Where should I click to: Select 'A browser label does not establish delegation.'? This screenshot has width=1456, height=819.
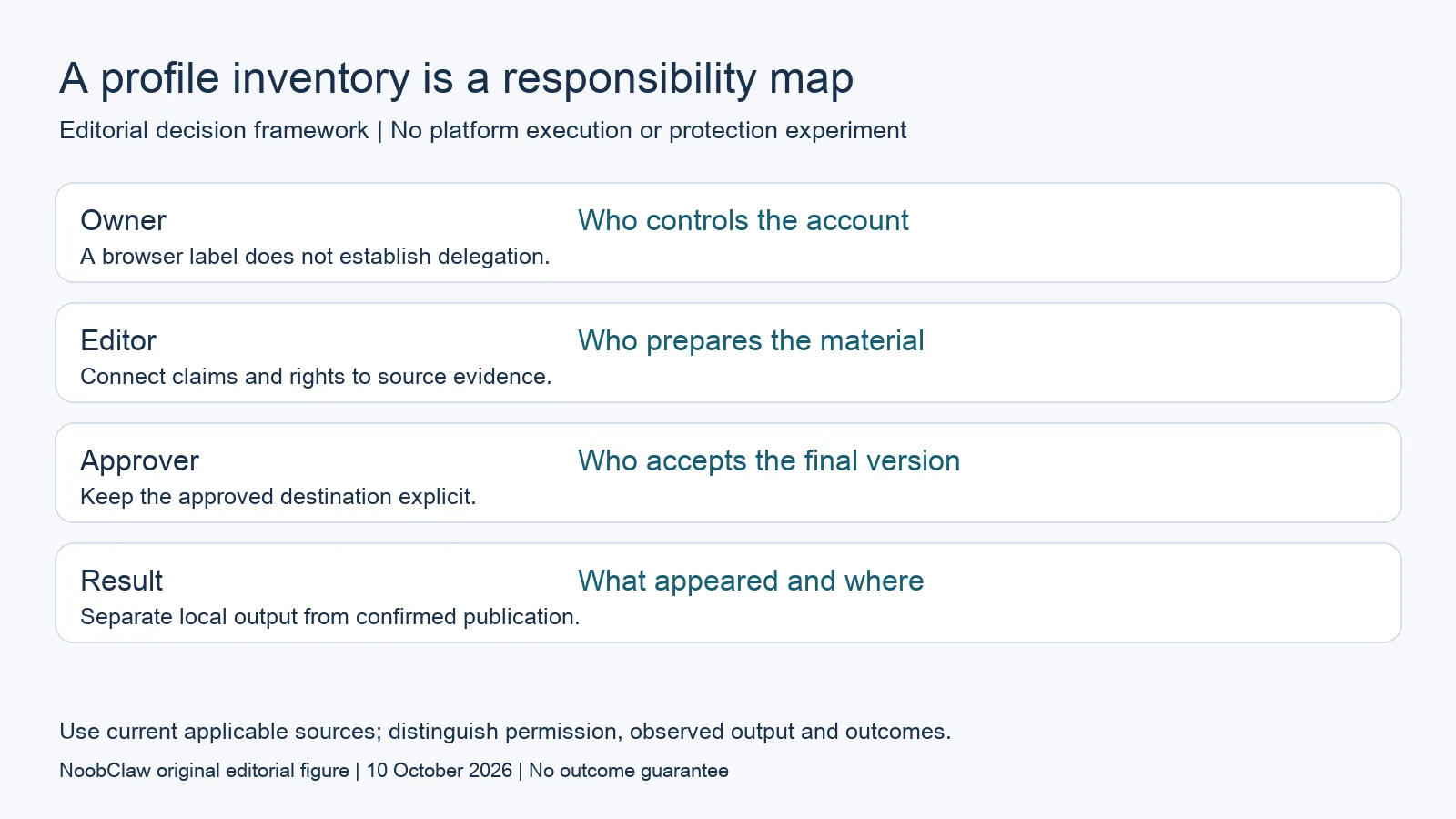click(315, 257)
